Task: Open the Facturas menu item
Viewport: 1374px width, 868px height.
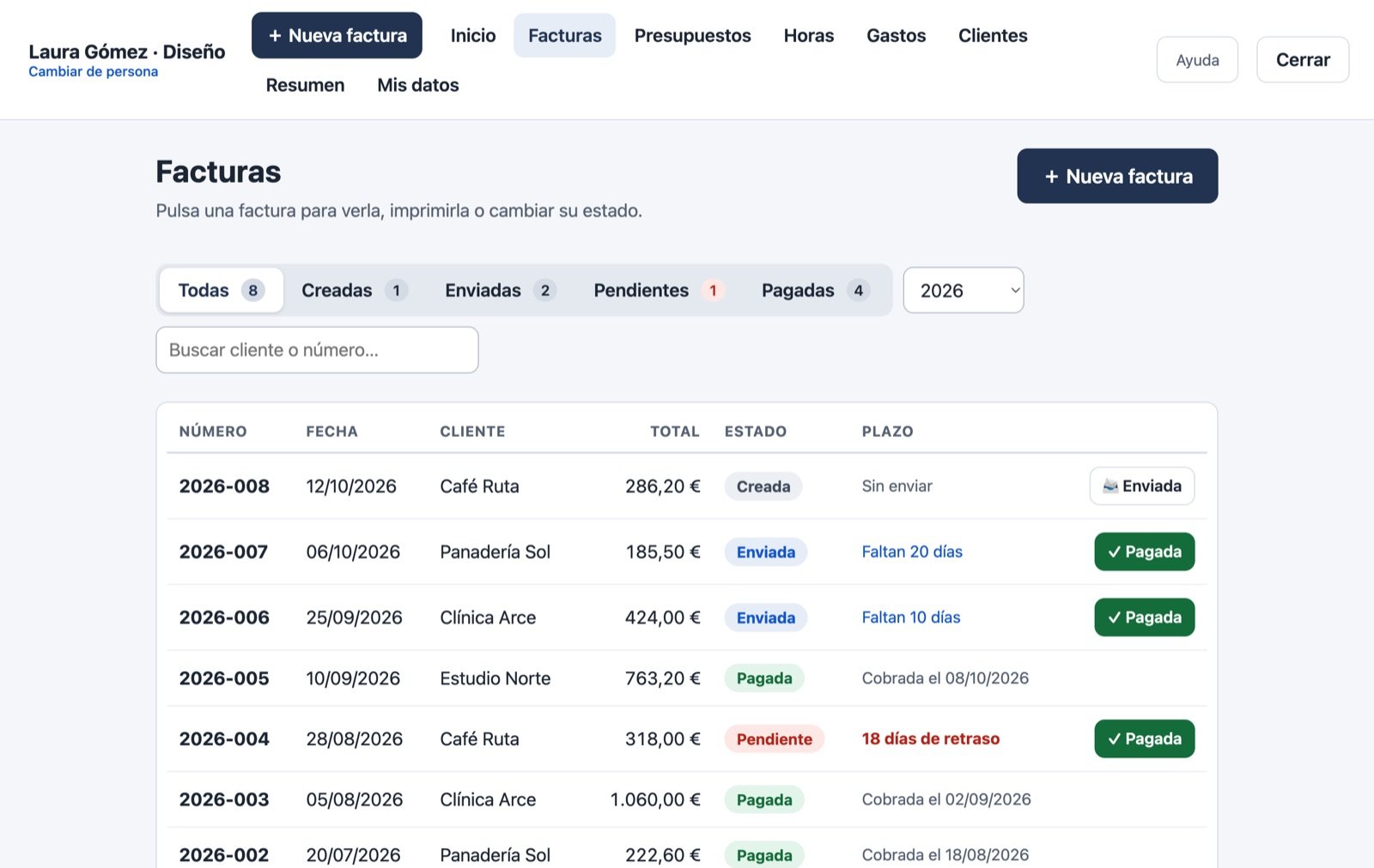Action: pyautogui.click(x=564, y=35)
